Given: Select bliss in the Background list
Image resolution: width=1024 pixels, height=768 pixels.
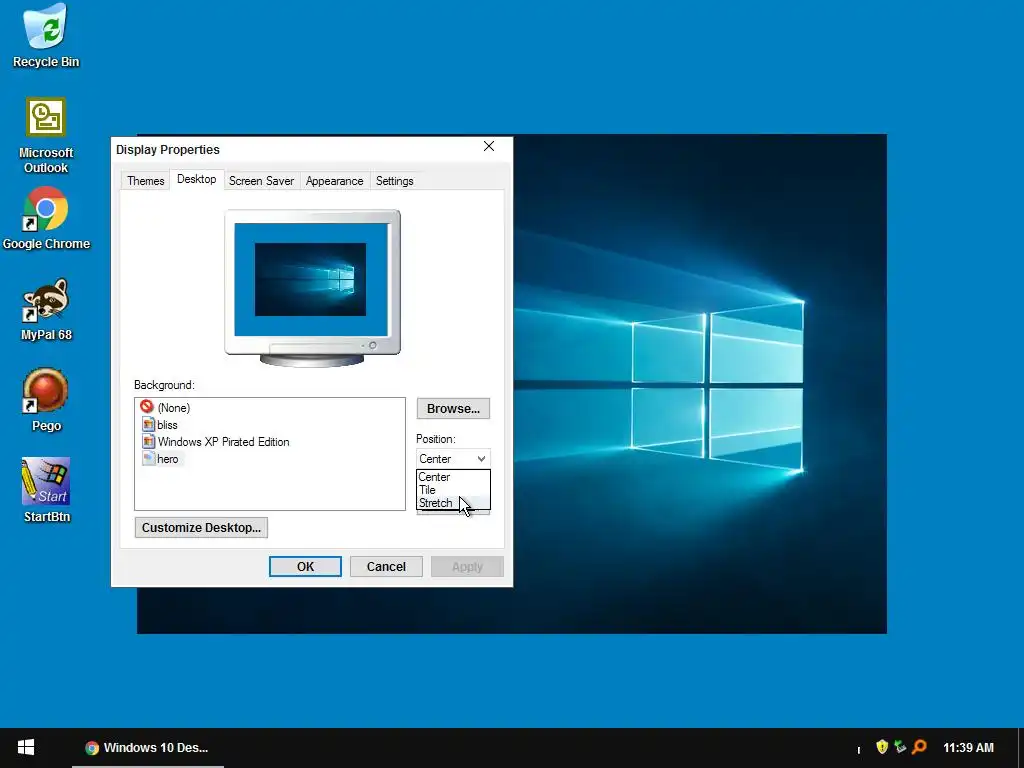Looking at the screenshot, I should (x=167, y=424).
